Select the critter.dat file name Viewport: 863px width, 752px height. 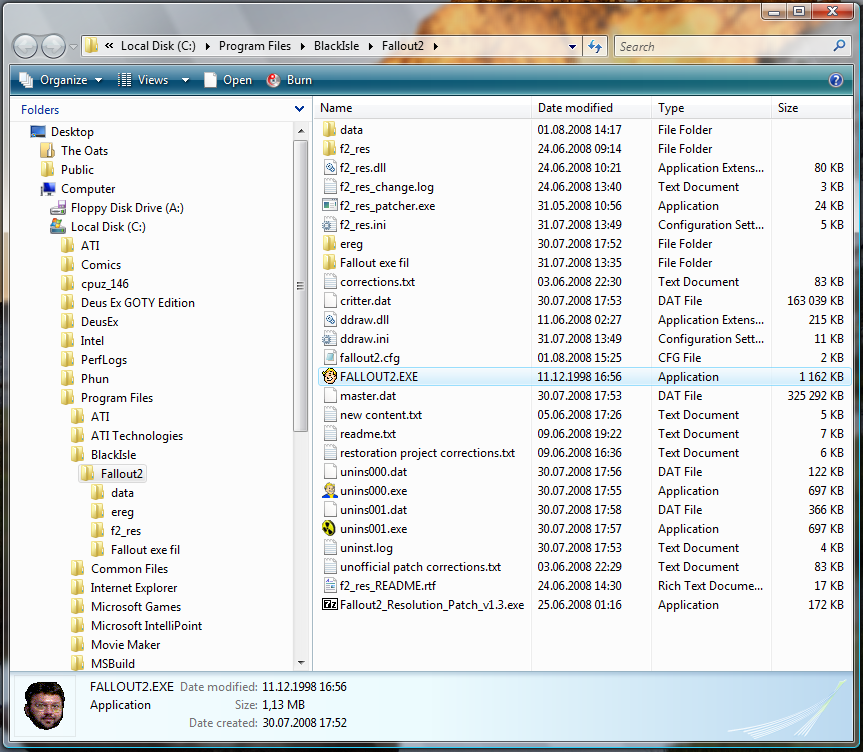(x=365, y=301)
